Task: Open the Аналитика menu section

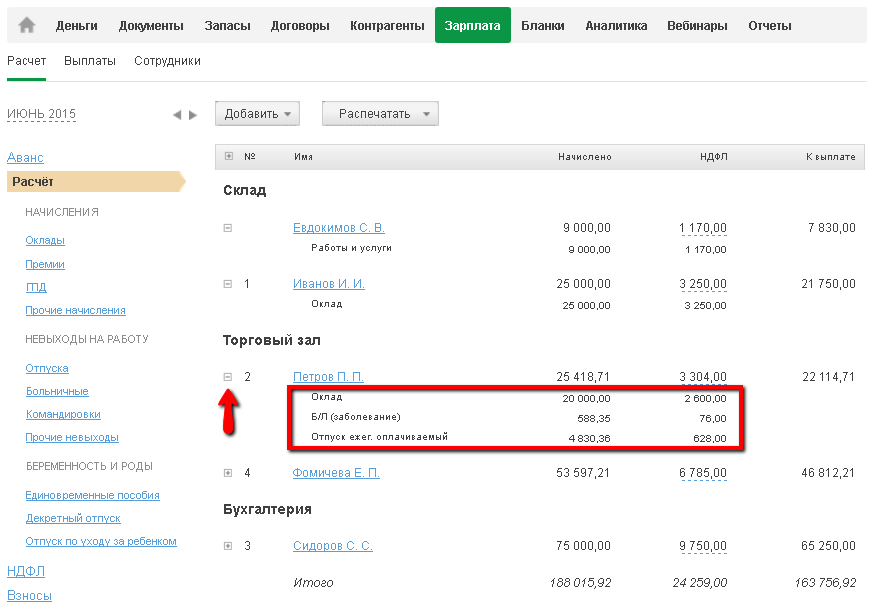Action: 616,26
